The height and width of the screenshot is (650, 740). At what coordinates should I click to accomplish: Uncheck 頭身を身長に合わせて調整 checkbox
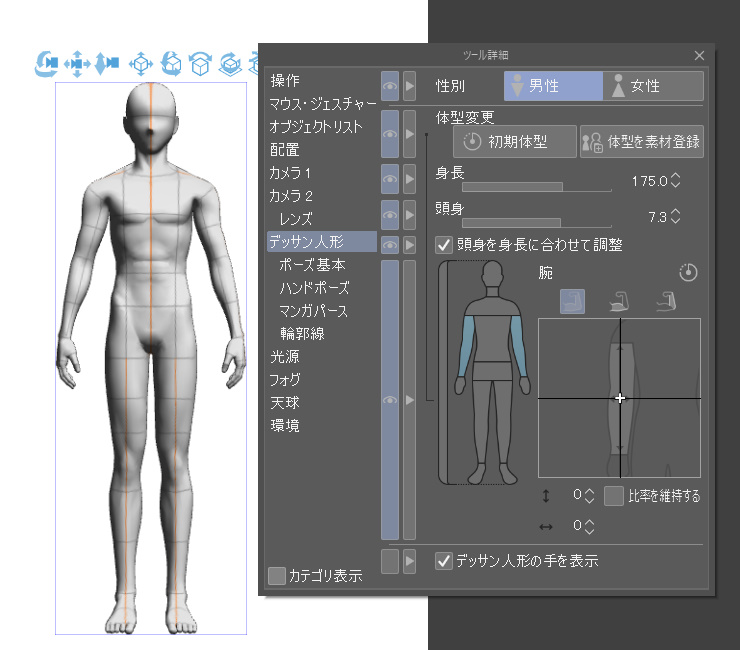[x=444, y=244]
